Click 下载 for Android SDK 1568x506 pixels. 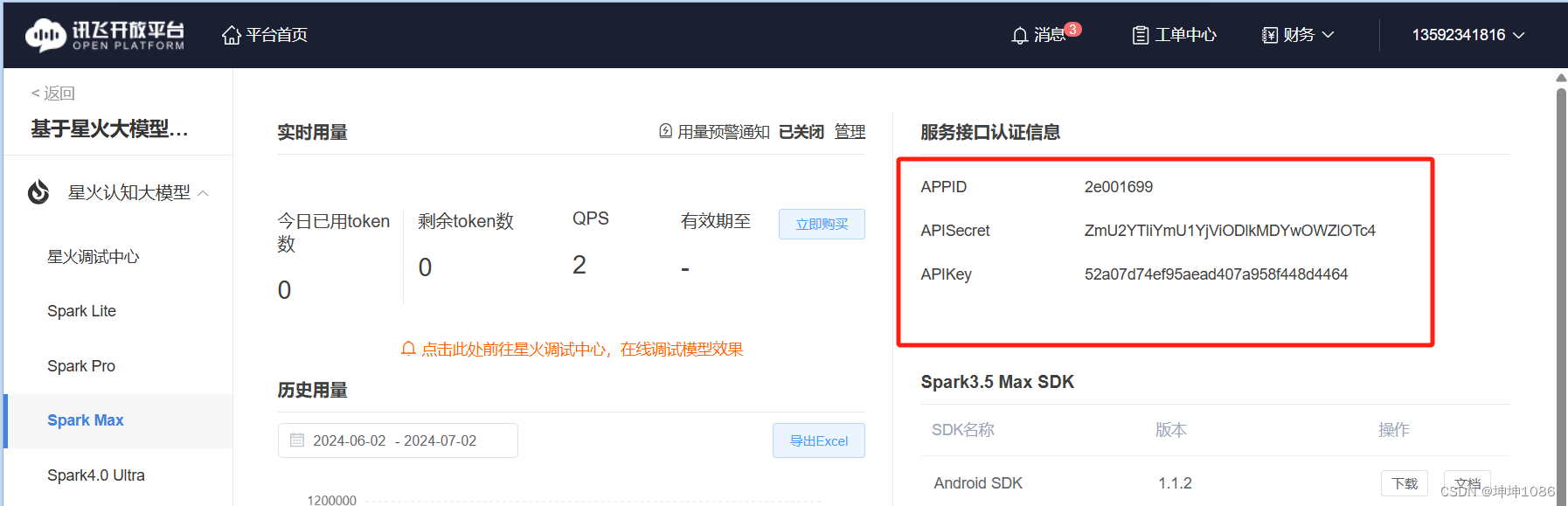1405,483
